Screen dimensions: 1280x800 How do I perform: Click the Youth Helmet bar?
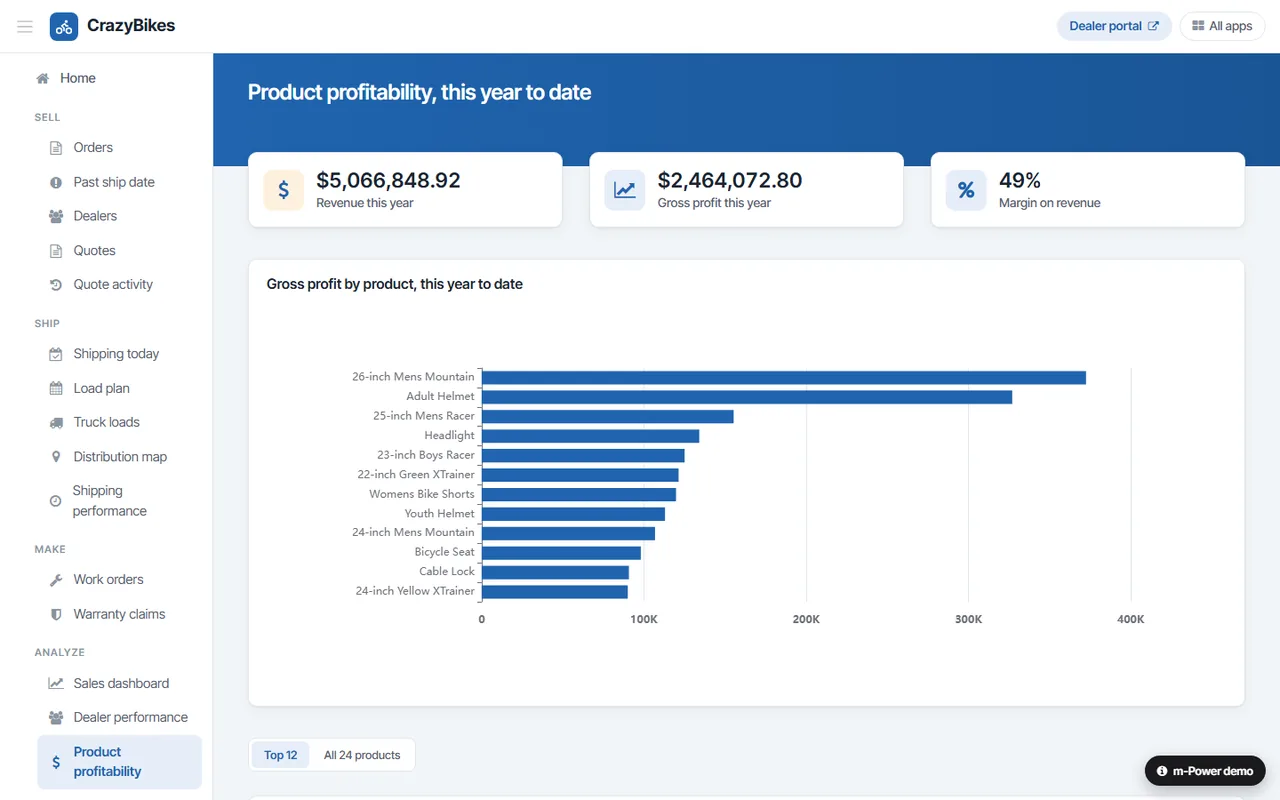(573, 514)
